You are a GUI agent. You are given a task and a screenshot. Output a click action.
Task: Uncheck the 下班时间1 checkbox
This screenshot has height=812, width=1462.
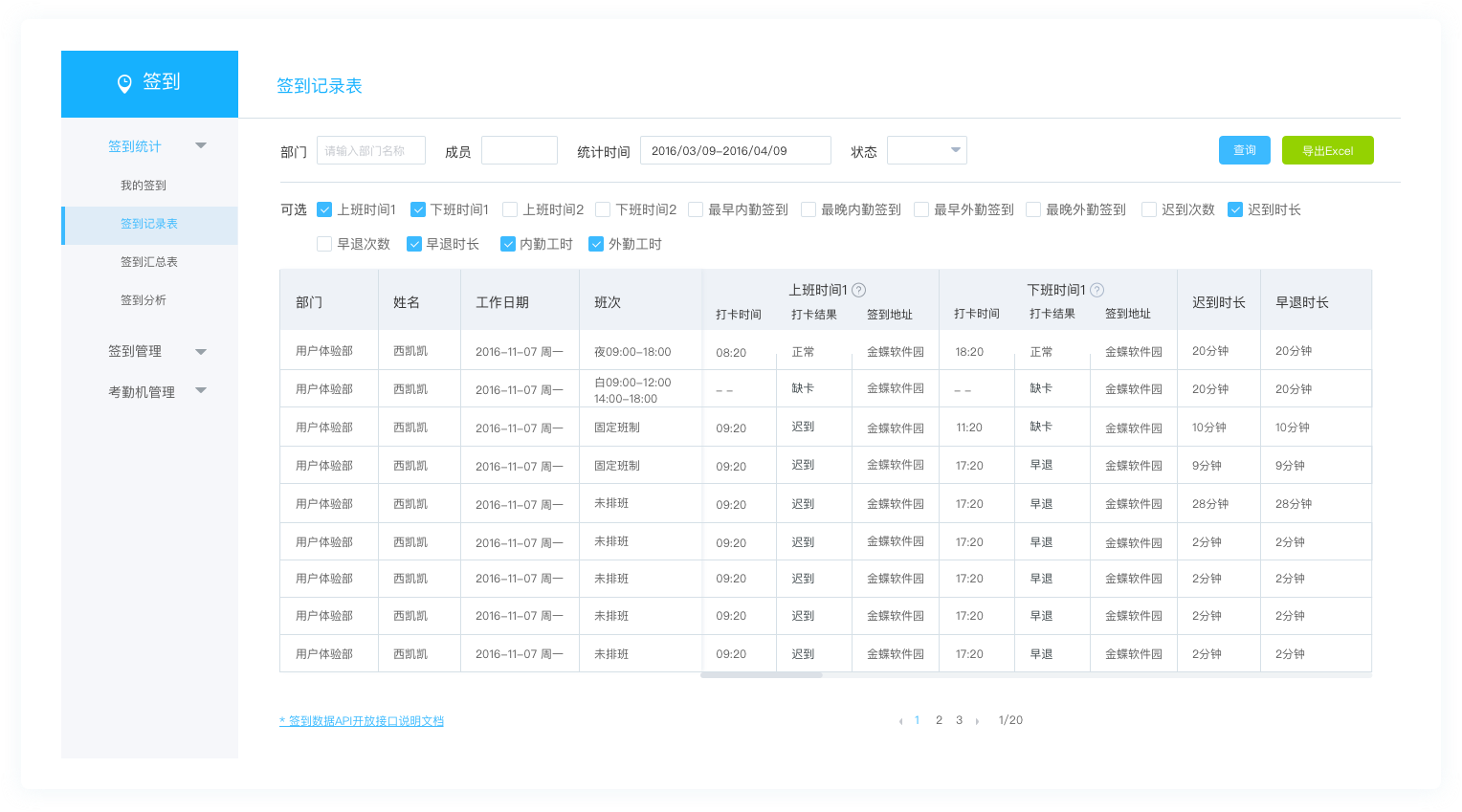[x=418, y=209]
